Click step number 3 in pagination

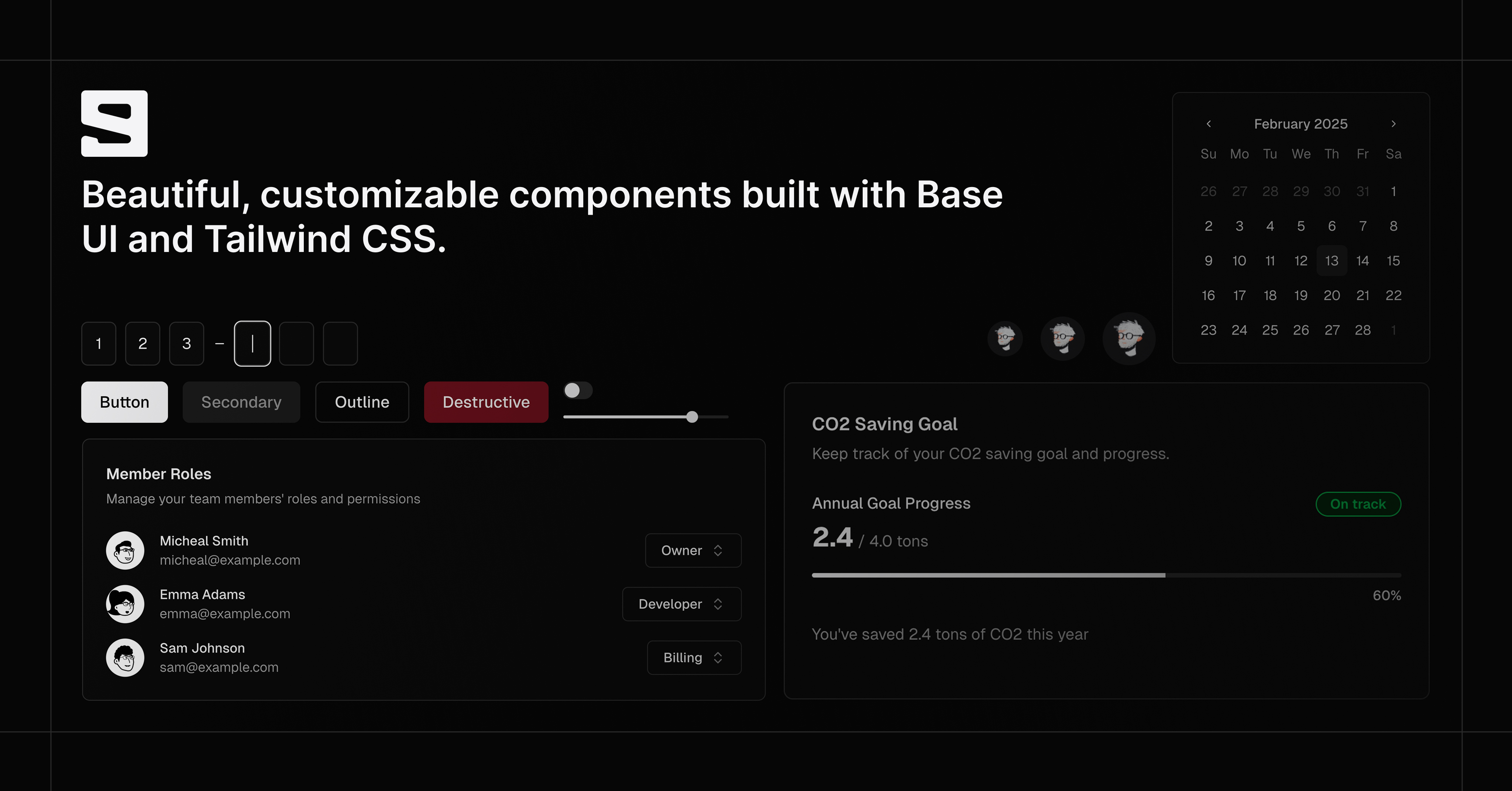(186, 343)
